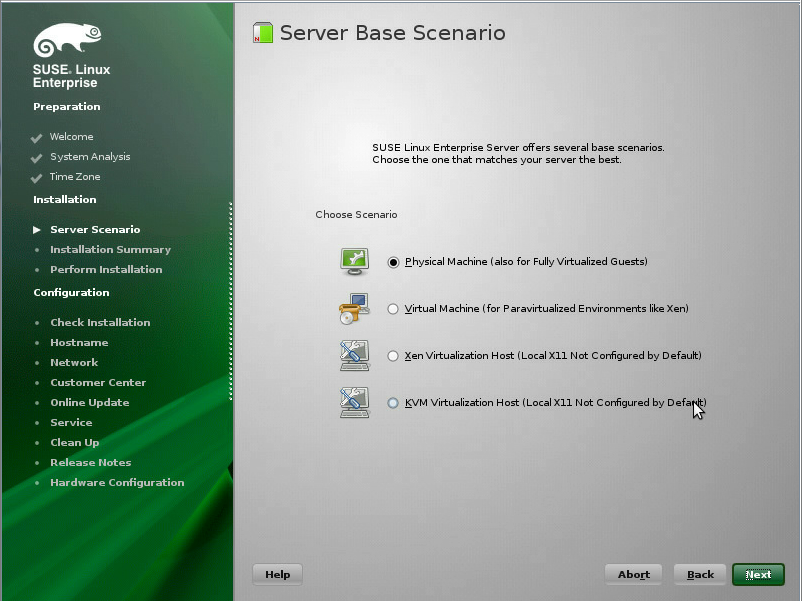This screenshot has height=601, width=802.
Task: Click the Choose Scenario group label
Action: (357, 215)
